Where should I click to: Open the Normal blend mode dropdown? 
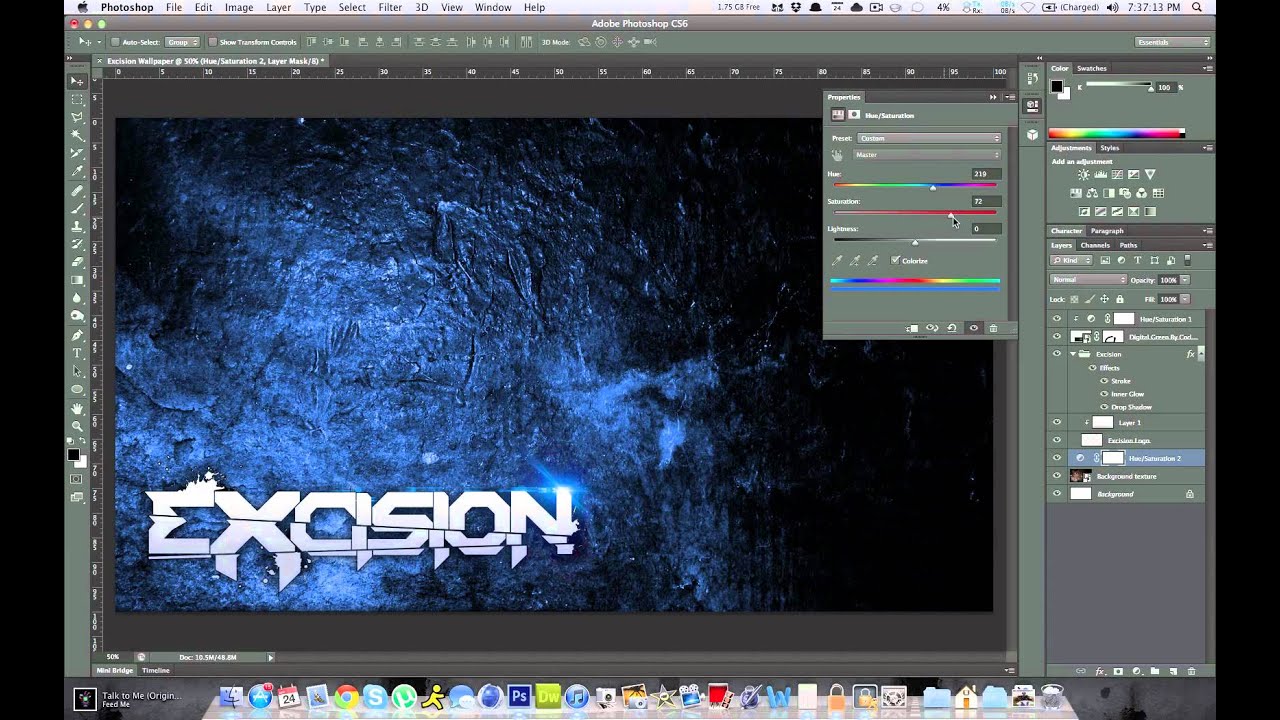pyautogui.click(x=1087, y=280)
